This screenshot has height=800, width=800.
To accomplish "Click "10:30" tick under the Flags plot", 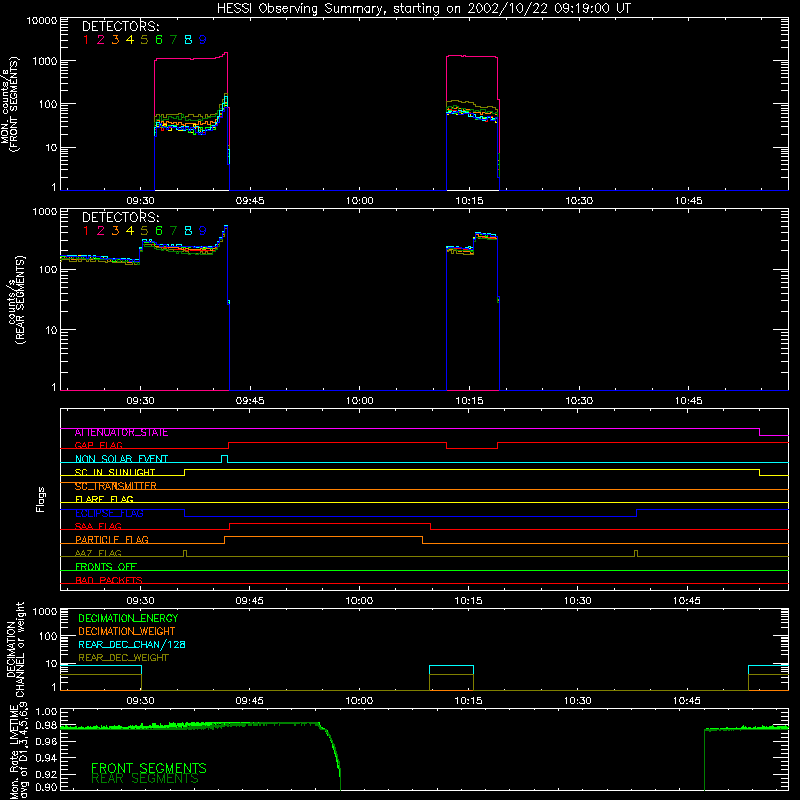I will (578, 601).
